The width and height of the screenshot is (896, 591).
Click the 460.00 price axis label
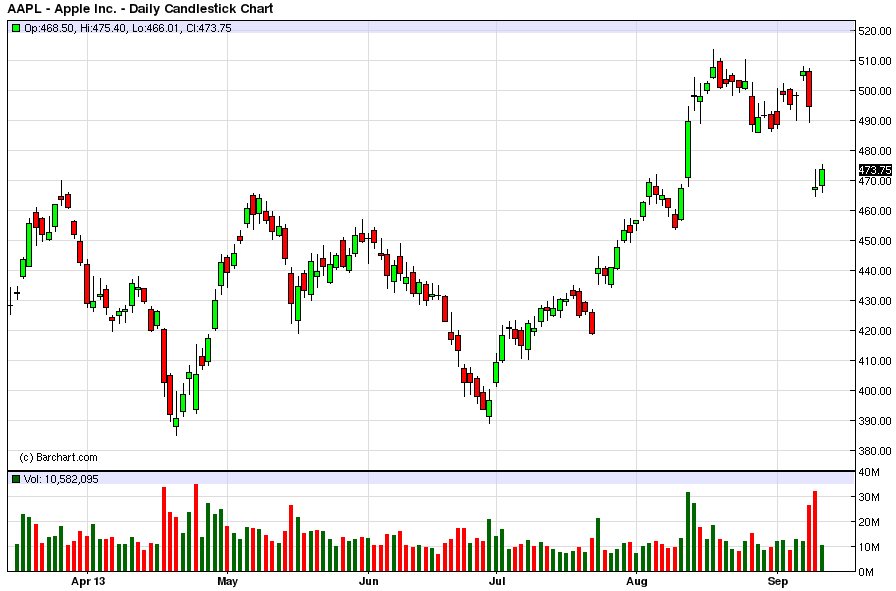coord(875,211)
